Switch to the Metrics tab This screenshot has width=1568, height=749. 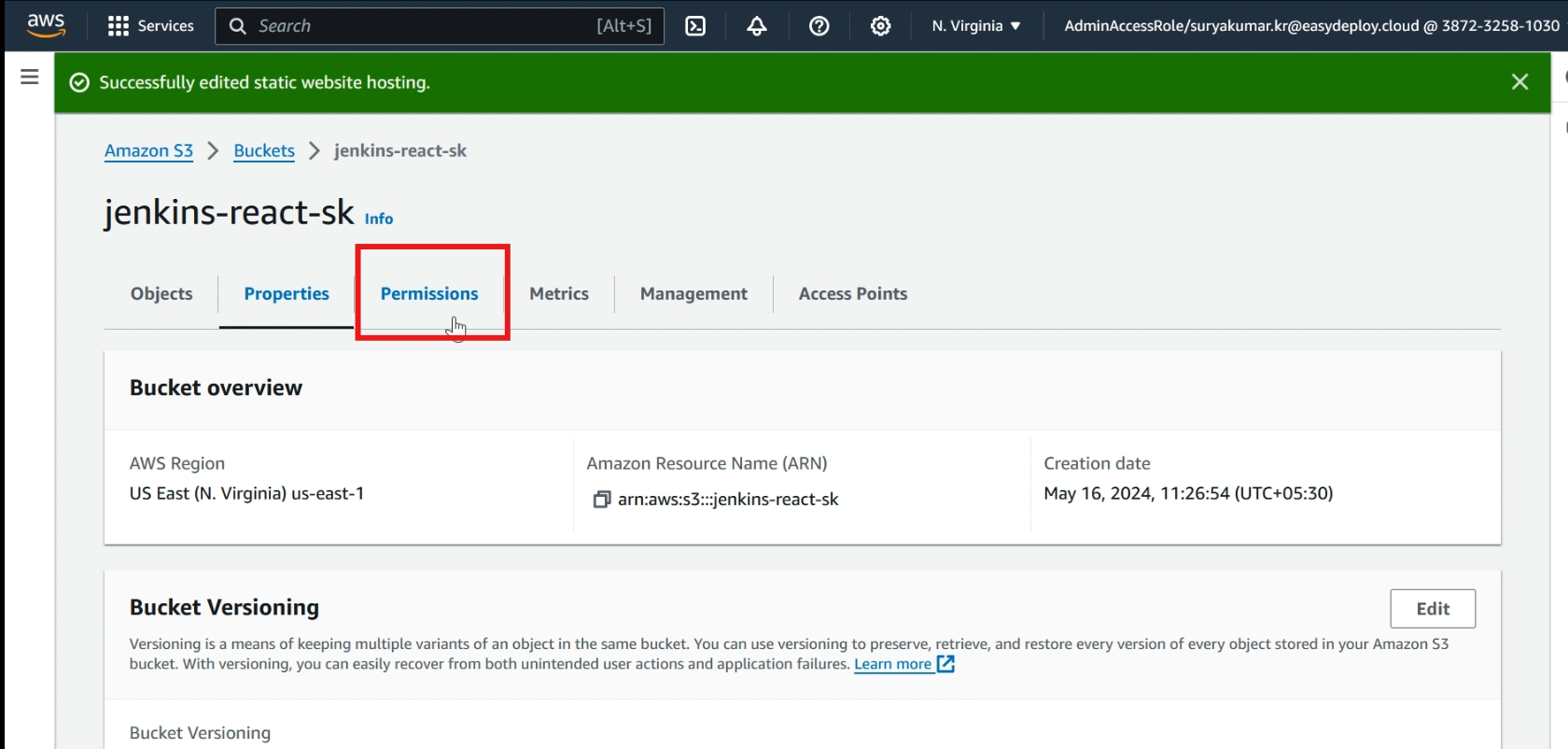coord(559,293)
